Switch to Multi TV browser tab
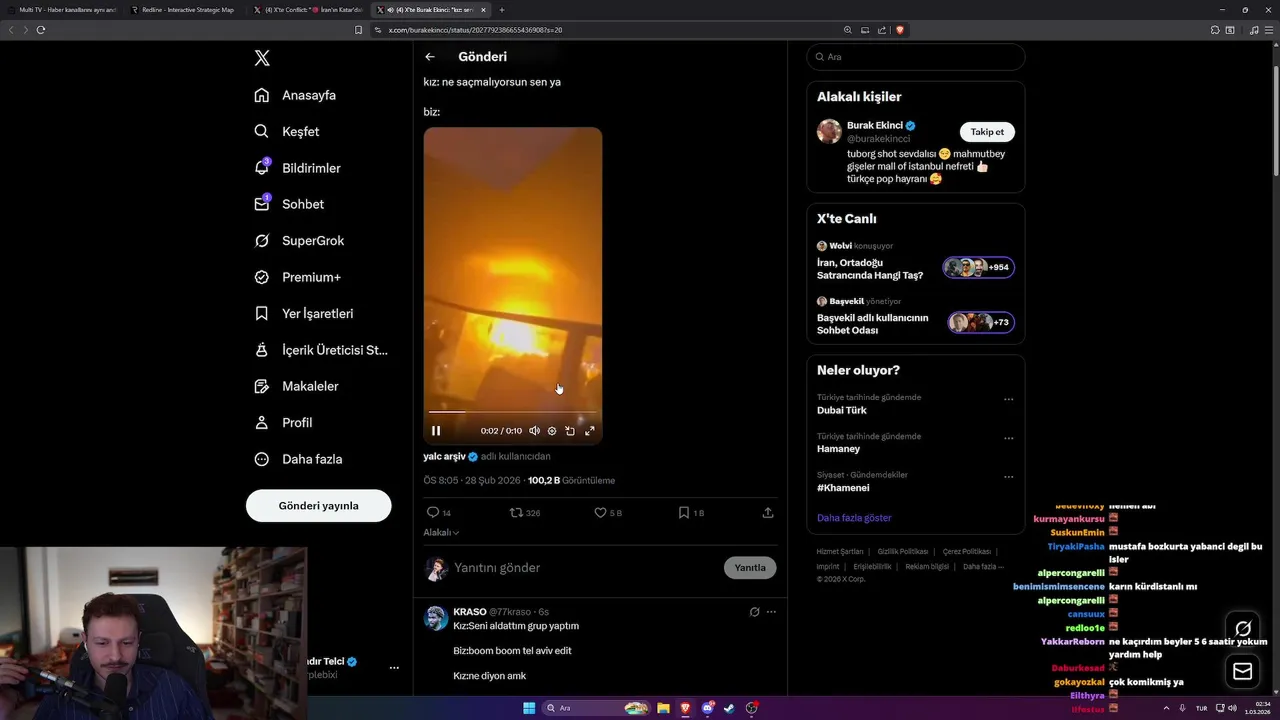The image size is (1280, 720). [62, 10]
